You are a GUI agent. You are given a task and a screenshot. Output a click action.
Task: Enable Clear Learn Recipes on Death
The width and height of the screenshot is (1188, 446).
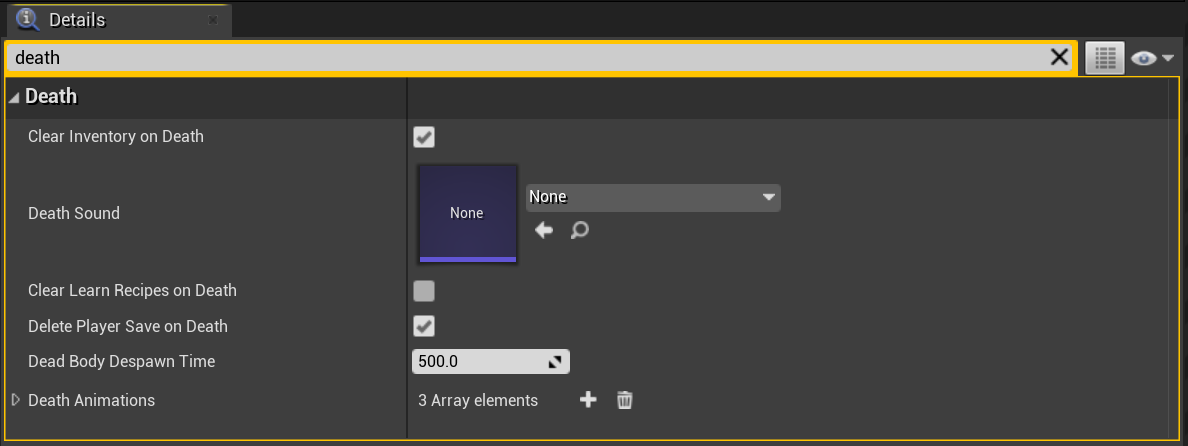[424, 291]
